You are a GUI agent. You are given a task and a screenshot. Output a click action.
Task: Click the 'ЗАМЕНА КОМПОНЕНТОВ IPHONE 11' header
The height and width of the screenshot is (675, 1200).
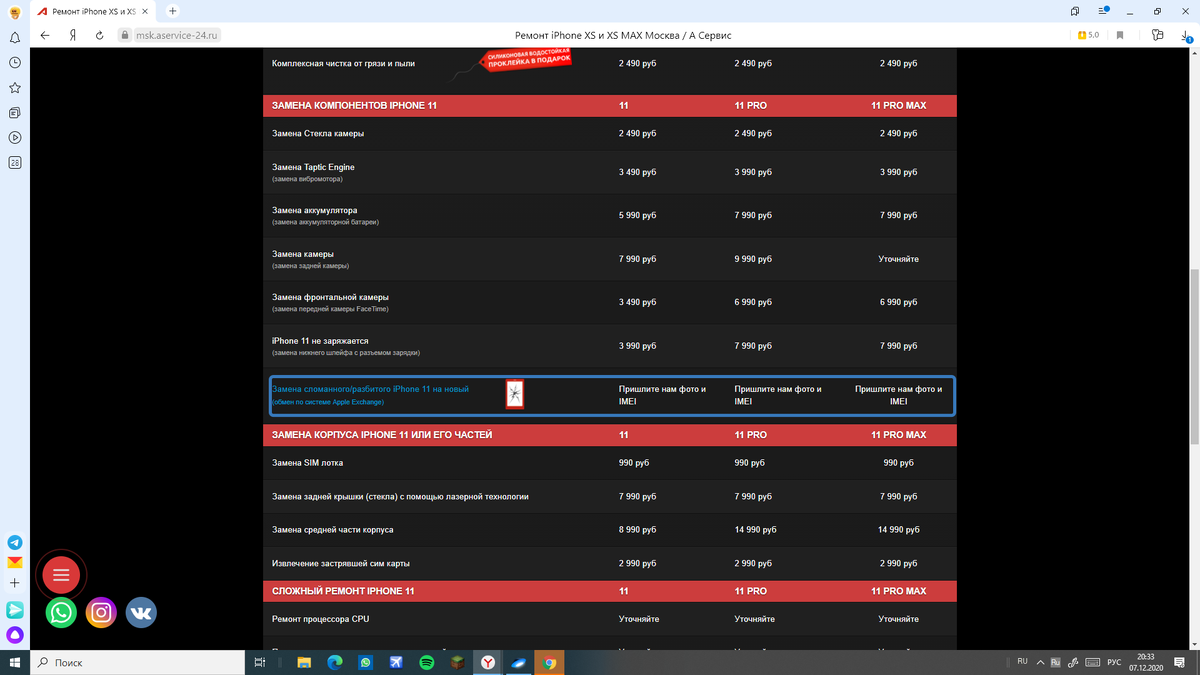point(354,105)
